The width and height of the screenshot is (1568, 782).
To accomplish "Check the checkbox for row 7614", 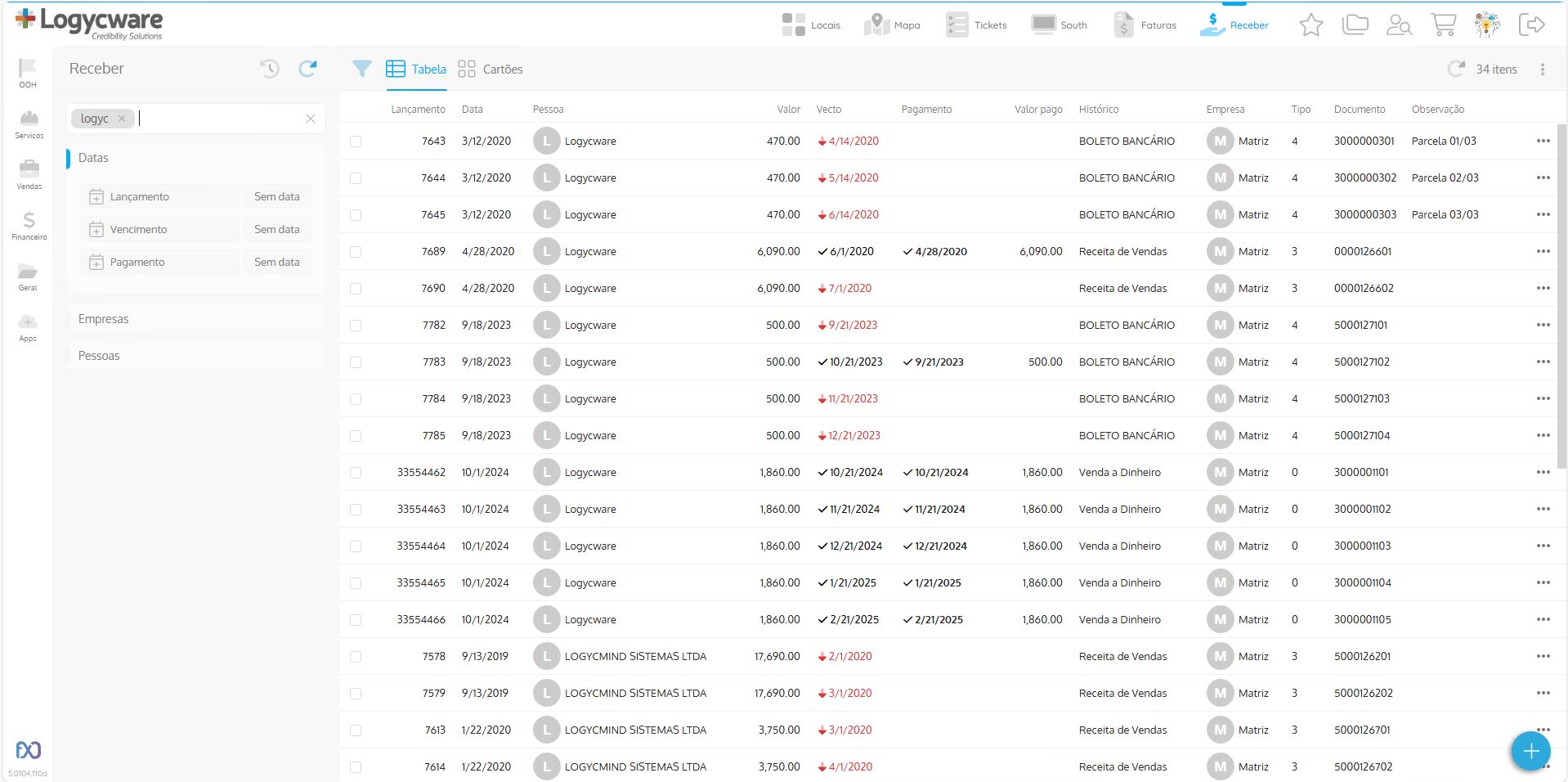I will (x=356, y=767).
